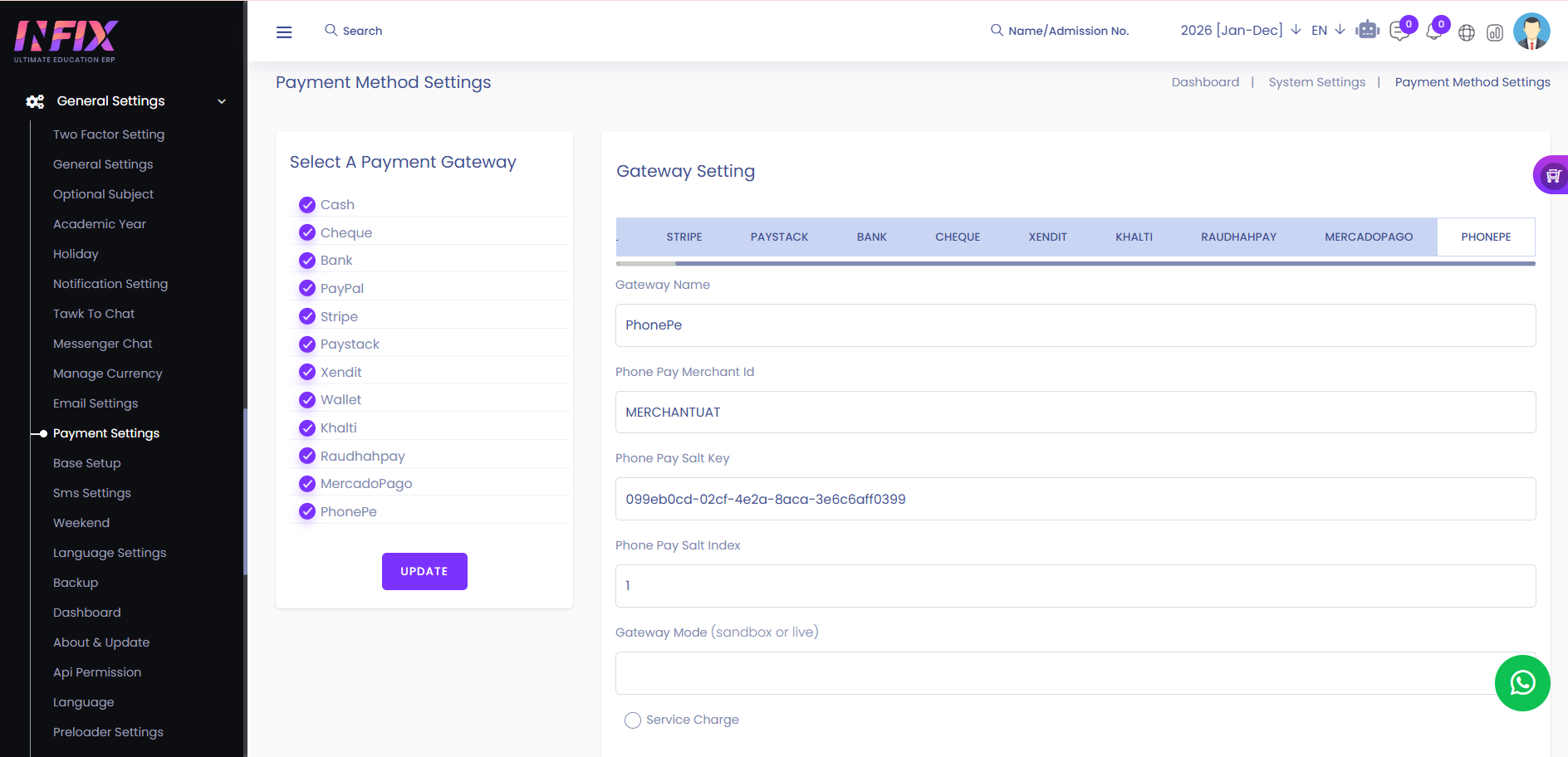Open Manage Currency in sidebar
1568x757 pixels.
(108, 374)
